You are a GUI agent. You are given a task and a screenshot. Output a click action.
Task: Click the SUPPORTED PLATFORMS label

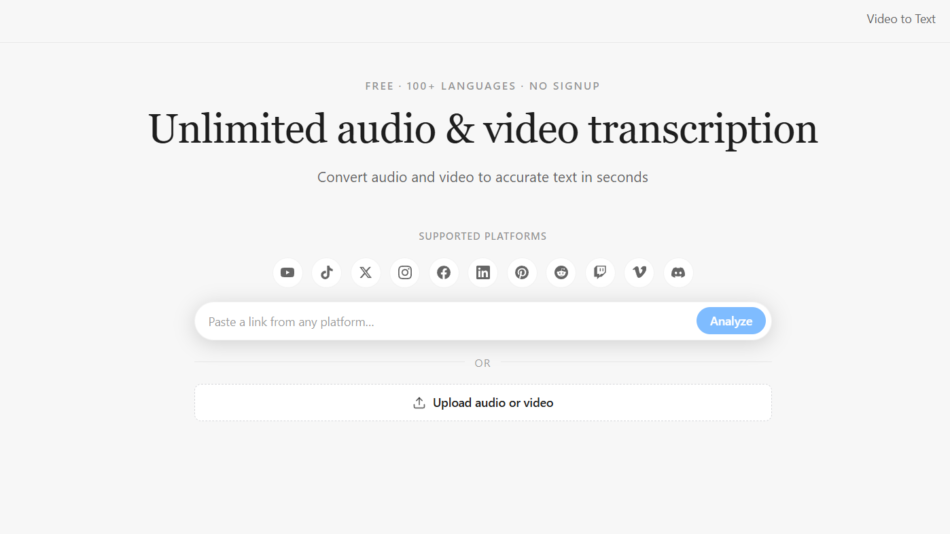point(483,236)
